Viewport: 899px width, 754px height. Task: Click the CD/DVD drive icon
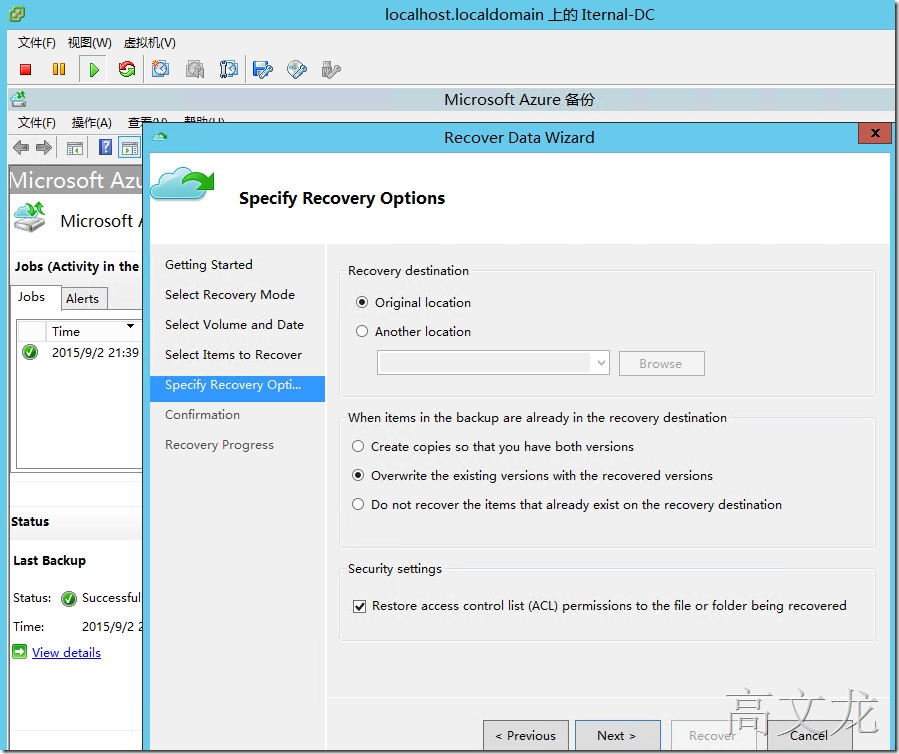tap(297, 70)
